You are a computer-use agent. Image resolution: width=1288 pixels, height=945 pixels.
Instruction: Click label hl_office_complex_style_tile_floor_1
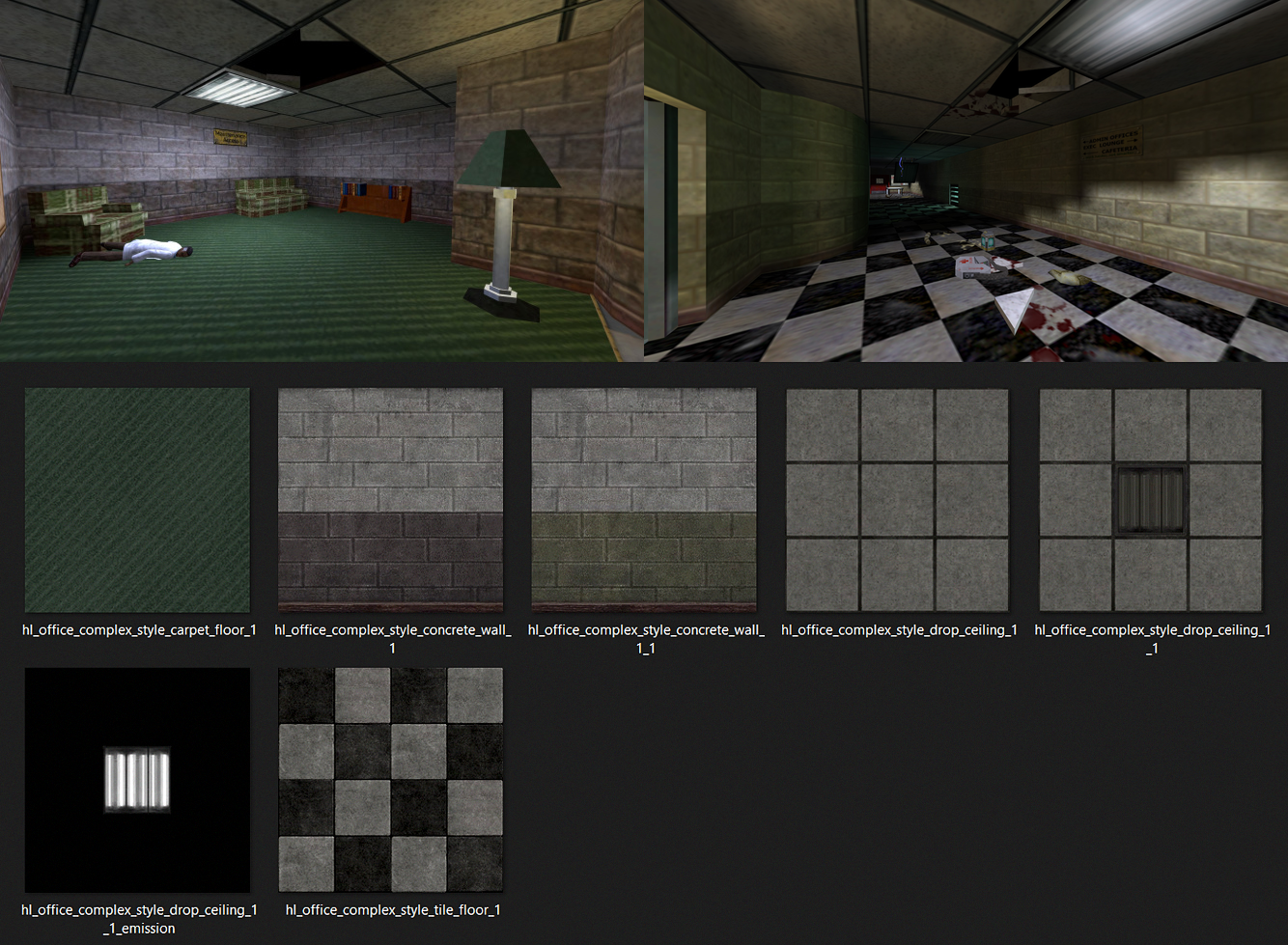pyautogui.click(x=393, y=910)
